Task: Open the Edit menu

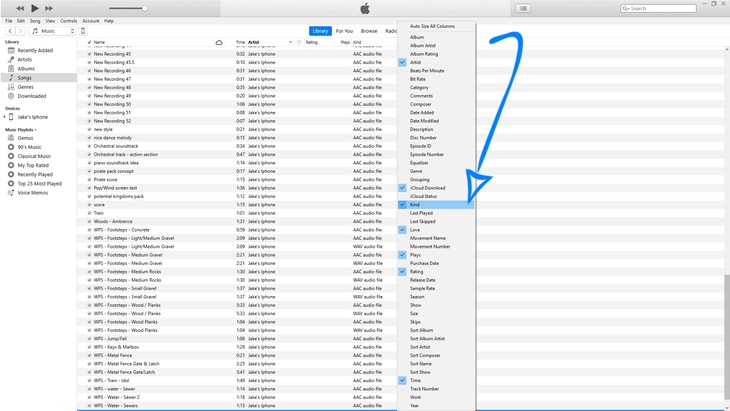Action: pos(21,21)
